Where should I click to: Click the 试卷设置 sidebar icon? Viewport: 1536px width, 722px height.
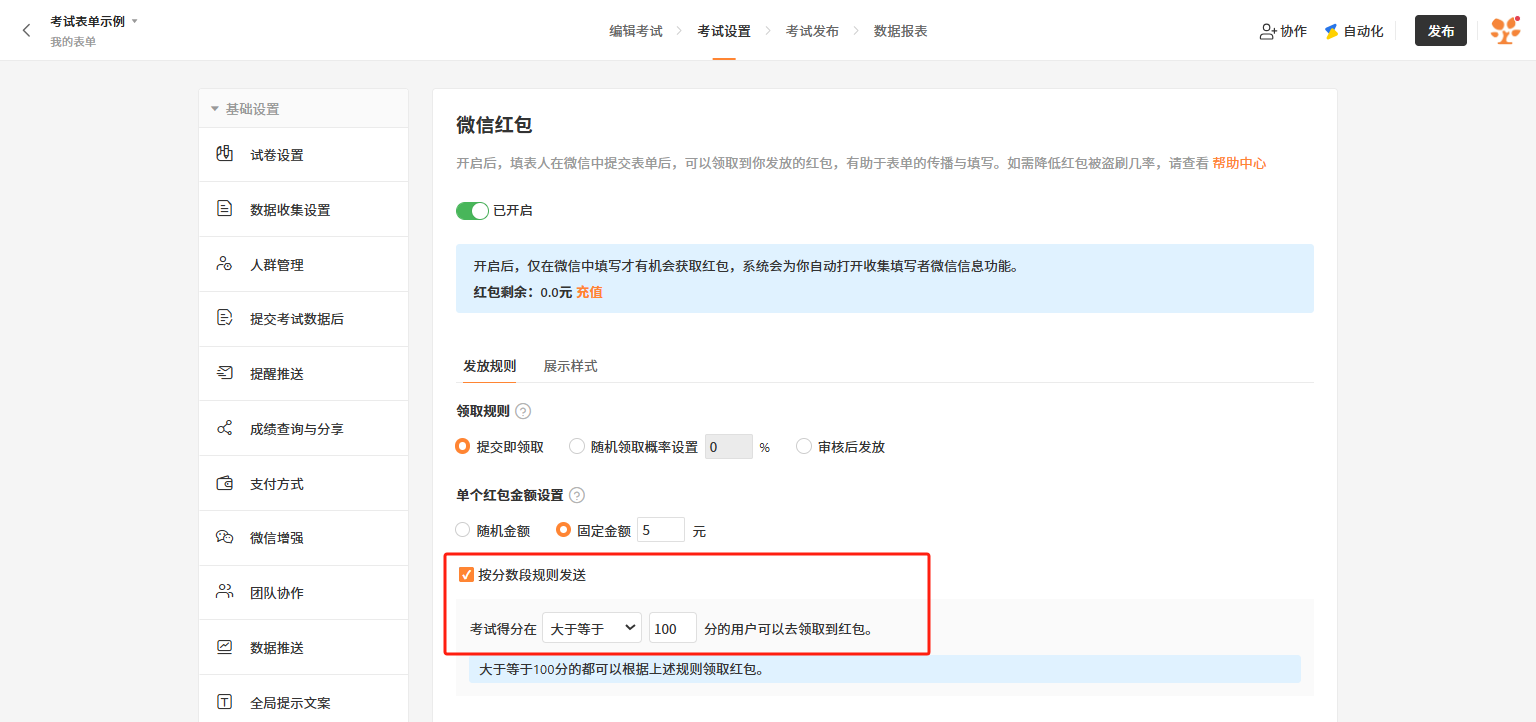(x=225, y=154)
